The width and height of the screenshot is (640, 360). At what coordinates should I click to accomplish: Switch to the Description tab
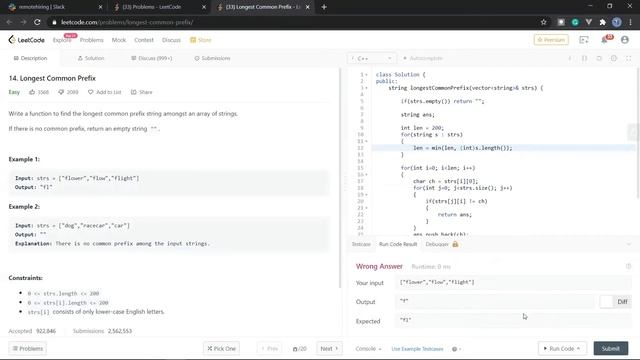[x=30, y=58]
